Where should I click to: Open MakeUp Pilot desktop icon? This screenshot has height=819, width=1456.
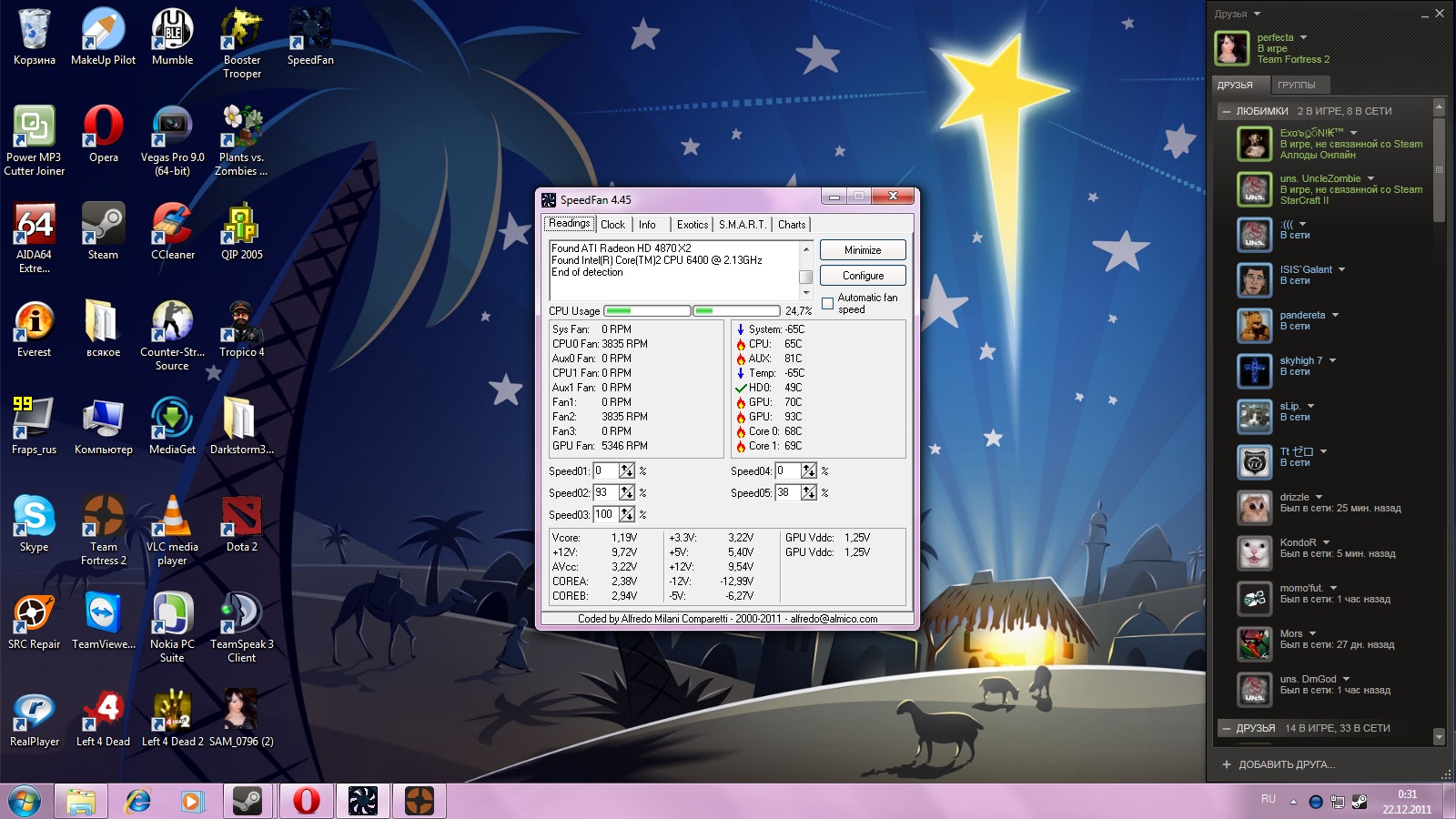103,37
